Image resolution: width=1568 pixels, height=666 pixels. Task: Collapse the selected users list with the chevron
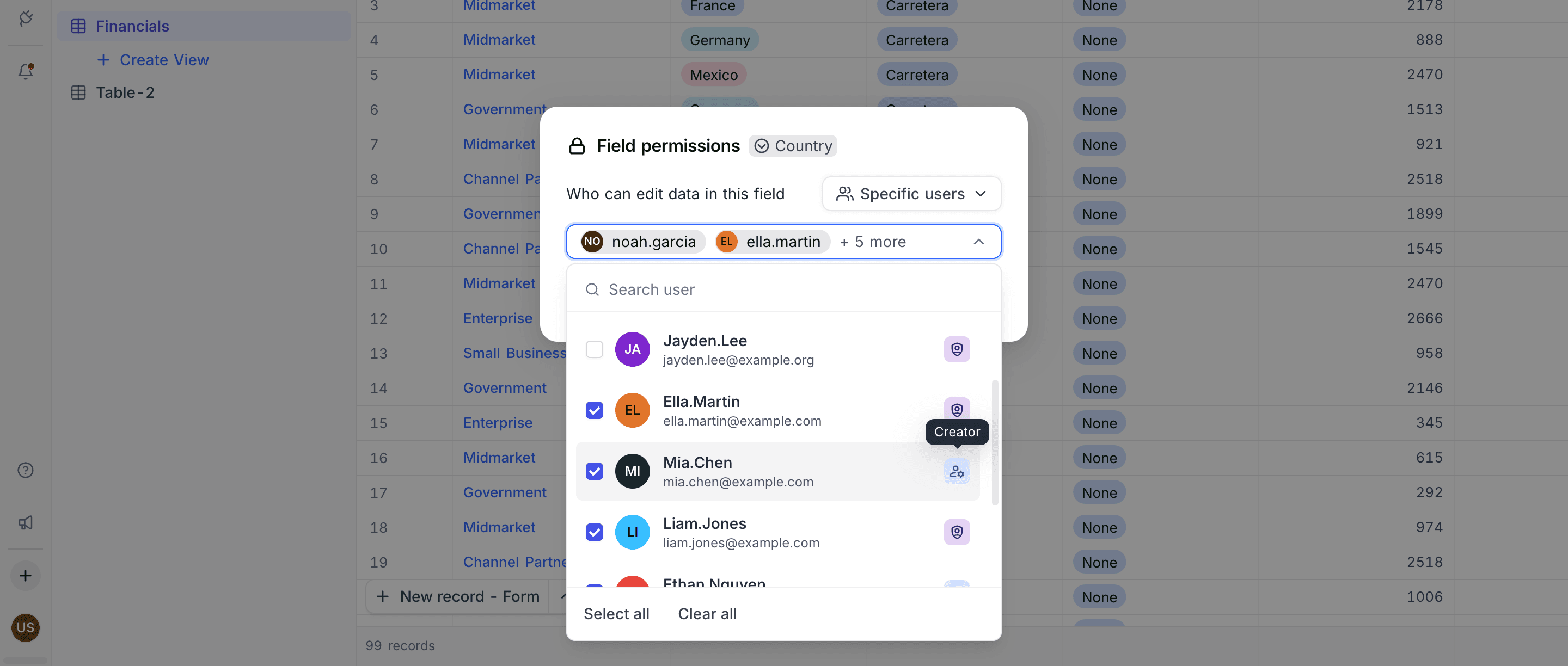tap(979, 242)
